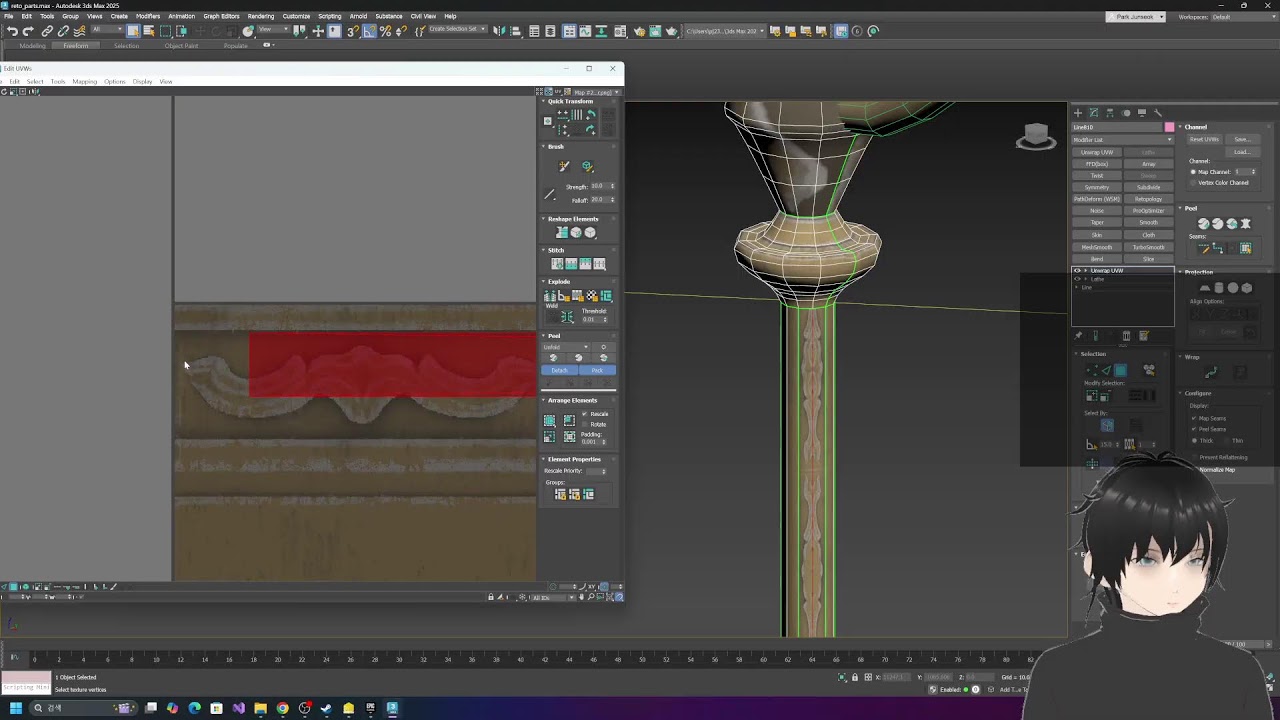1280x720 pixels.
Task: Click the pink object color swatch
Action: click(x=1169, y=128)
